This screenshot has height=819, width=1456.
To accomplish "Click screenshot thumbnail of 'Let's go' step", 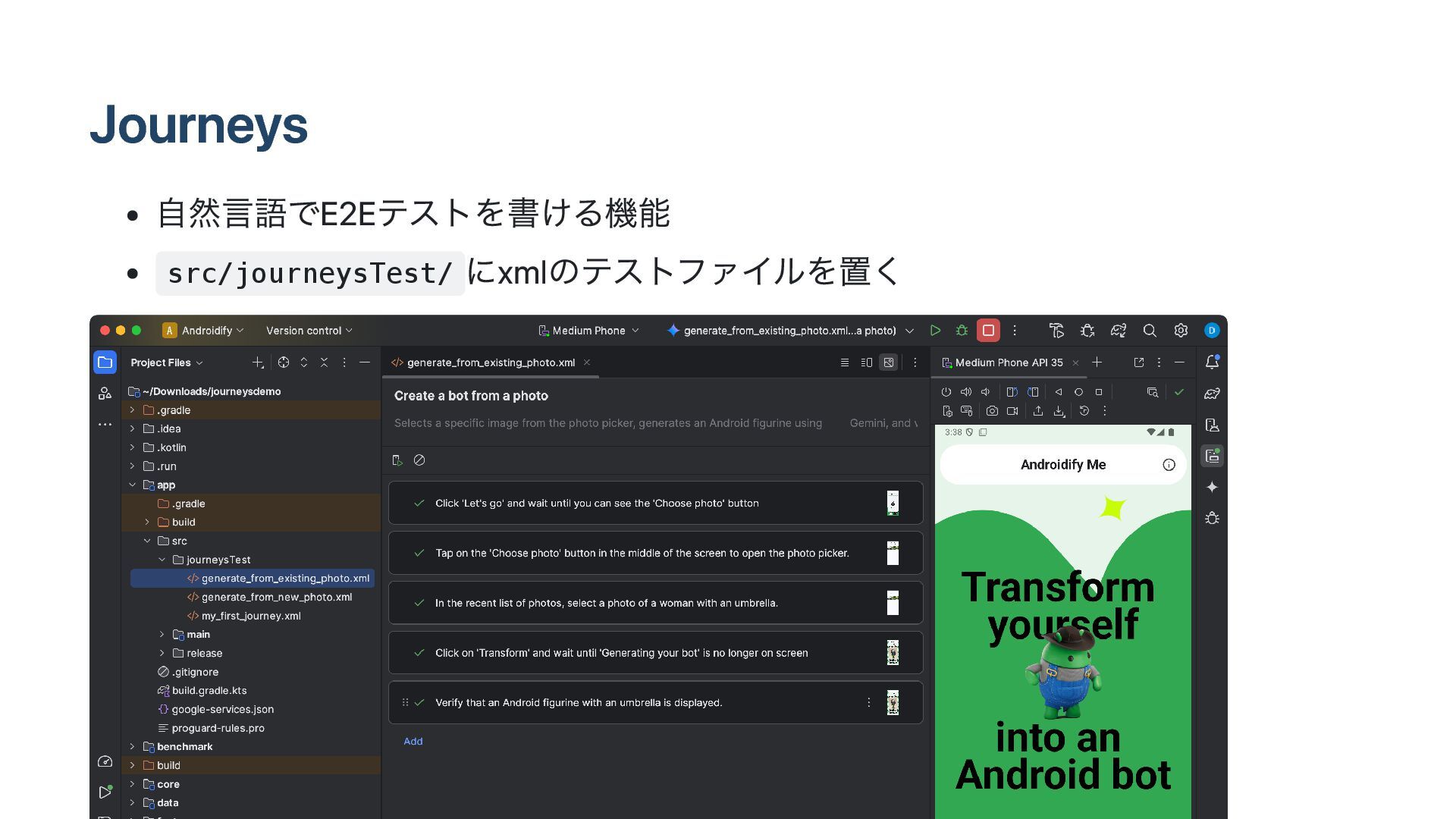I will pos(893,503).
